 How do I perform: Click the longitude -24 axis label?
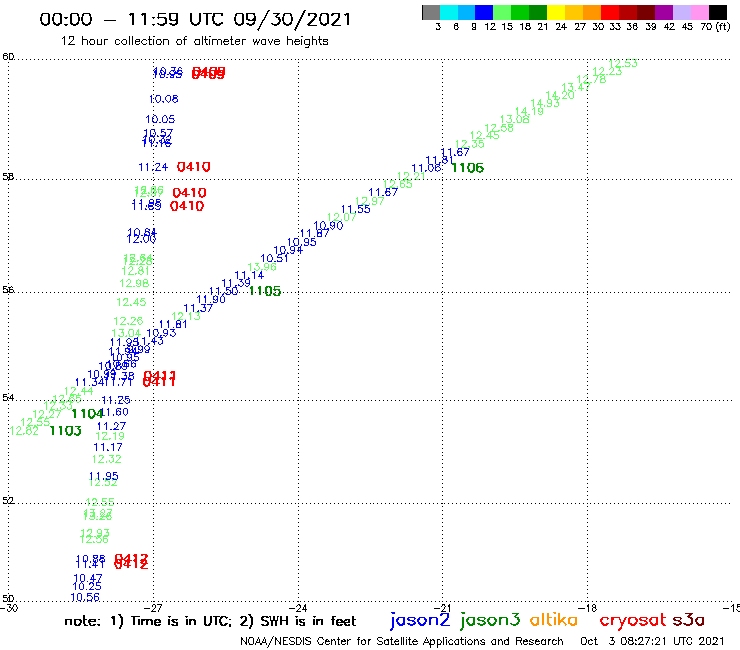tap(298, 608)
